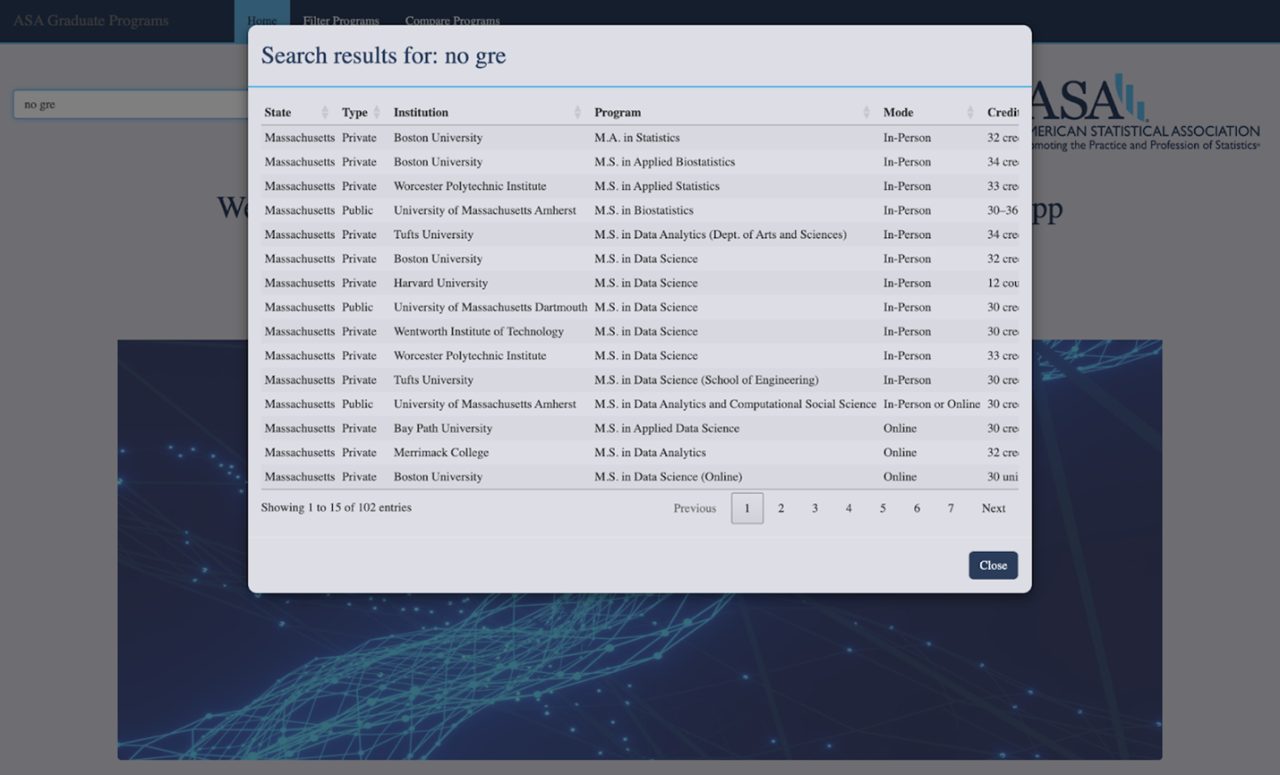
Task: Click the State column header label
Action: coord(278,112)
